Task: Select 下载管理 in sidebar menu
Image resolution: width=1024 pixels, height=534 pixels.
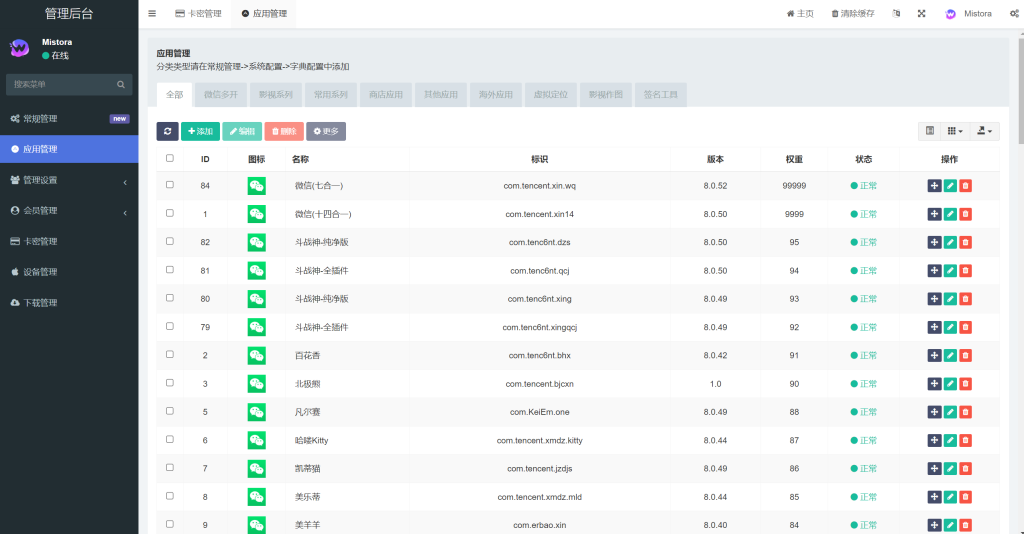Action: pos(69,303)
